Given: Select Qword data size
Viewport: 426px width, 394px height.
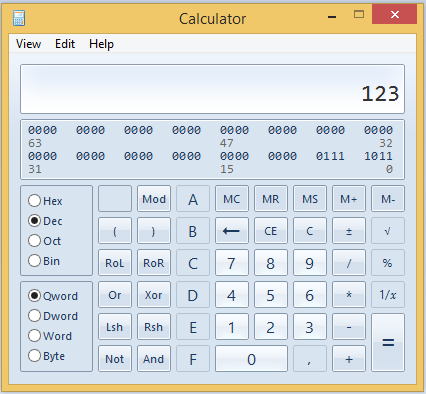Looking at the screenshot, I should click(53, 296).
